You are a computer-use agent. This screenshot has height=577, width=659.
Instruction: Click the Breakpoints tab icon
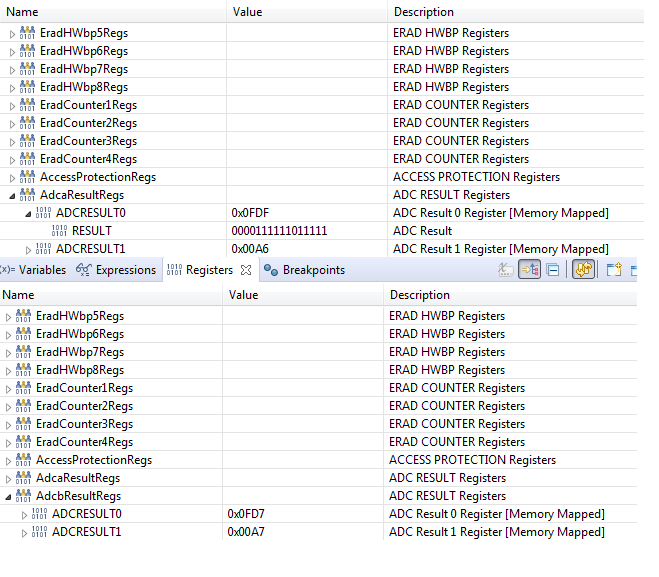coord(271,270)
